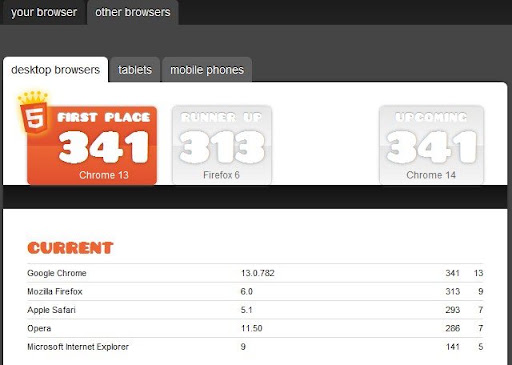Viewport: 512px width, 365px height.
Task: Select the 'Opera' row name
Action: [39, 328]
